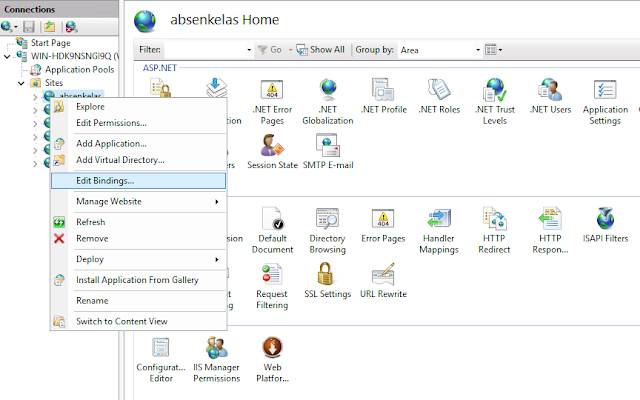
Task: Open the .NET Error Pages feature
Action: click(272, 102)
